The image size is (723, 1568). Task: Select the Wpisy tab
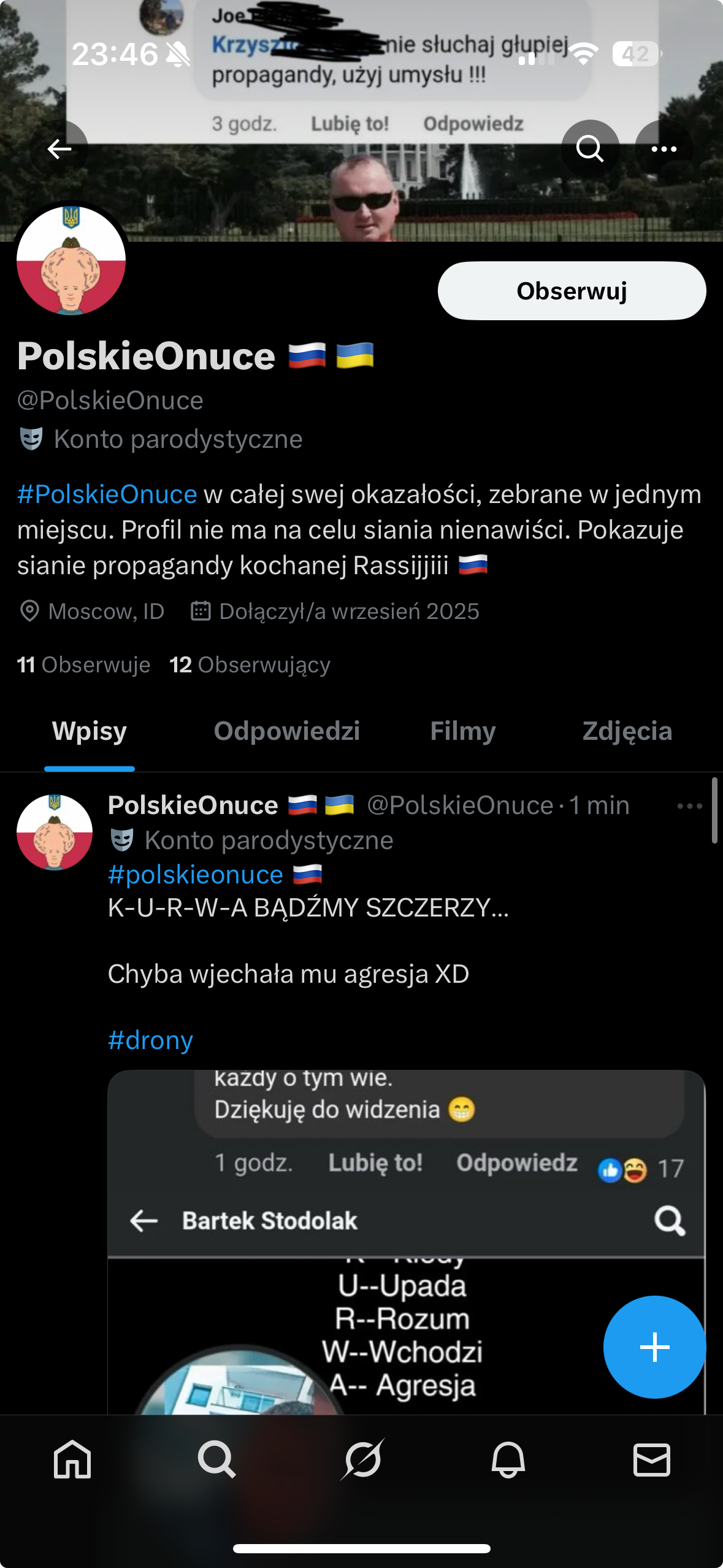(x=90, y=731)
